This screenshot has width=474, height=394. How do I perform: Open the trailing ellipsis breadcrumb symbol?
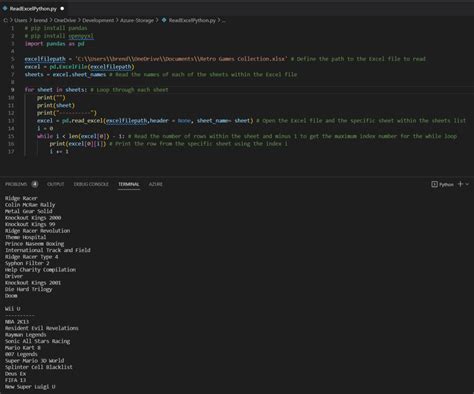pos(224,21)
